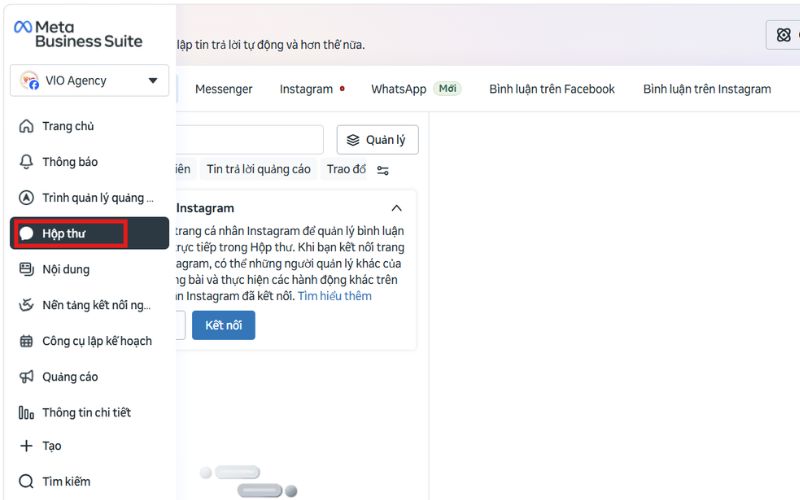Select the Hộp thư chat bubble icon
Image resolution: width=800 pixels, height=500 pixels.
[x=26, y=234]
